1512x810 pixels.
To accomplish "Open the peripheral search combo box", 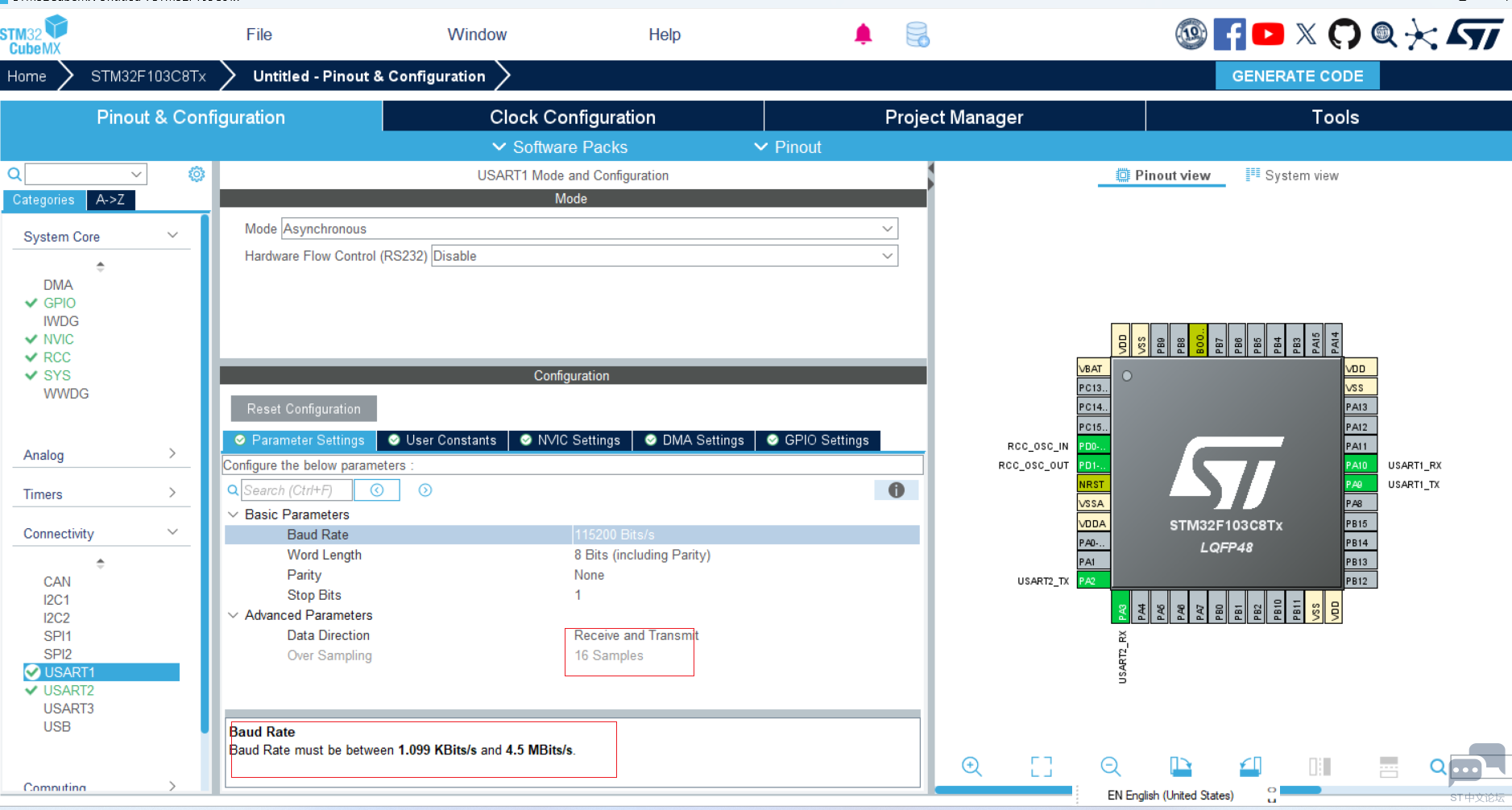I will click(85, 174).
